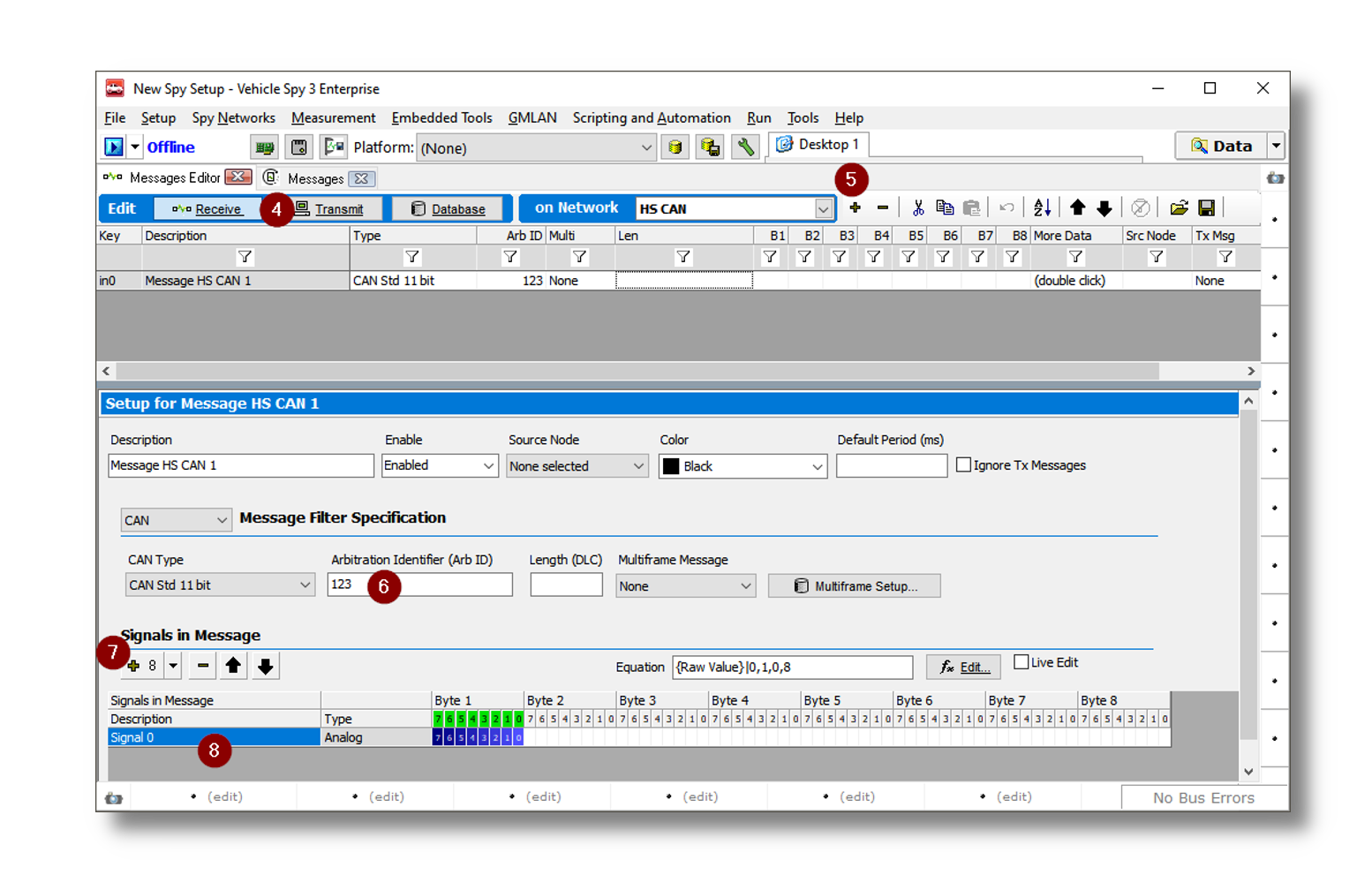Open file with the folder icon

(x=1179, y=208)
